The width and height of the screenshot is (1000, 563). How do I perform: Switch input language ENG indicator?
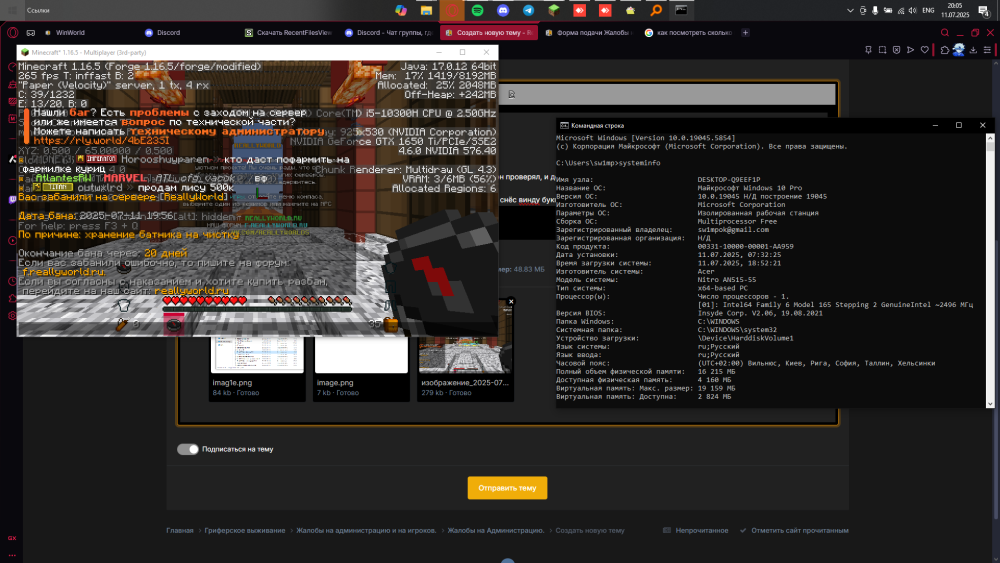[x=929, y=10]
